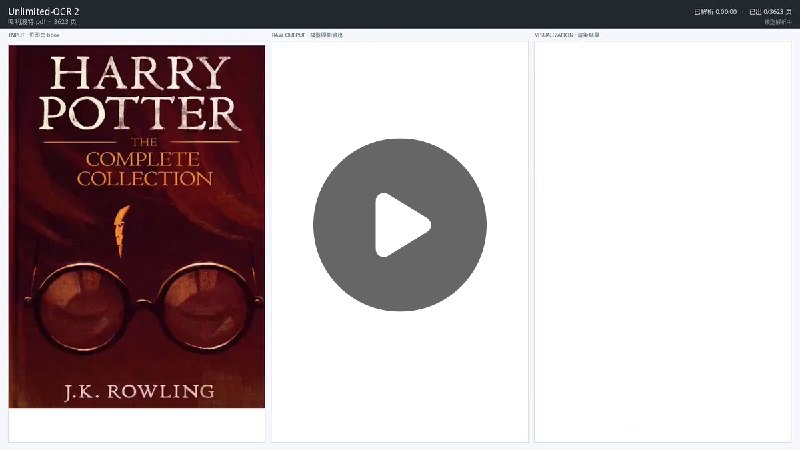Click the VISUALIZATION panel header label
The height and width of the screenshot is (450, 800).
click(567, 35)
